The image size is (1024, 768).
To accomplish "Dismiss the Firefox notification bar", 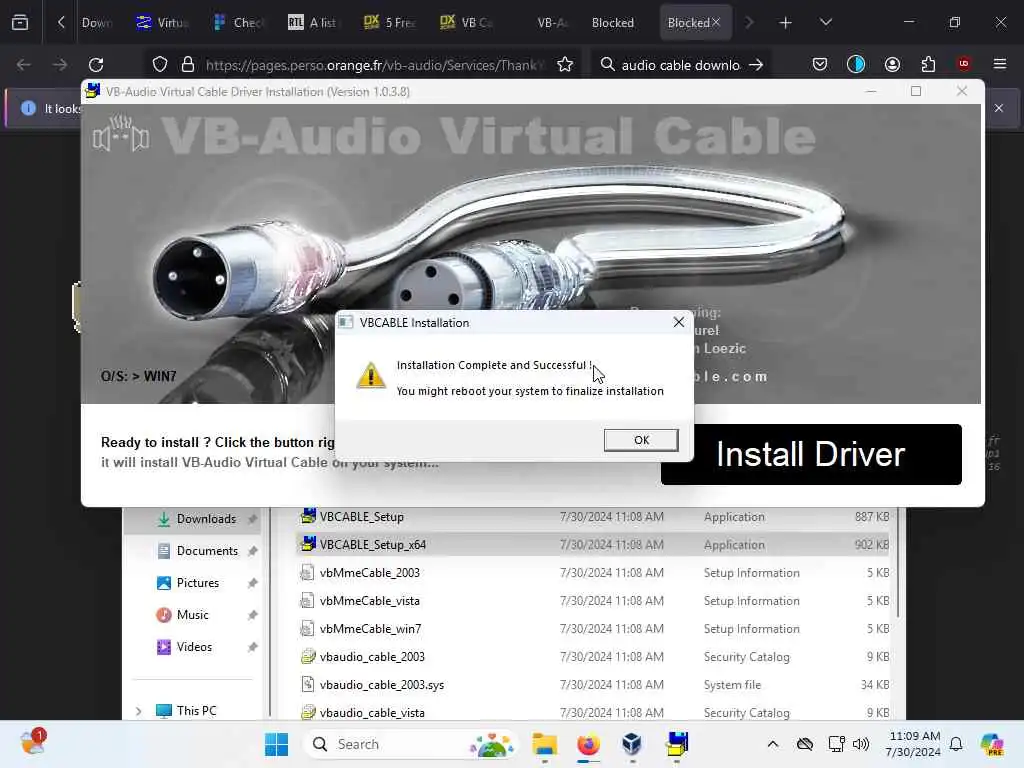I will [x=999, y=108].
